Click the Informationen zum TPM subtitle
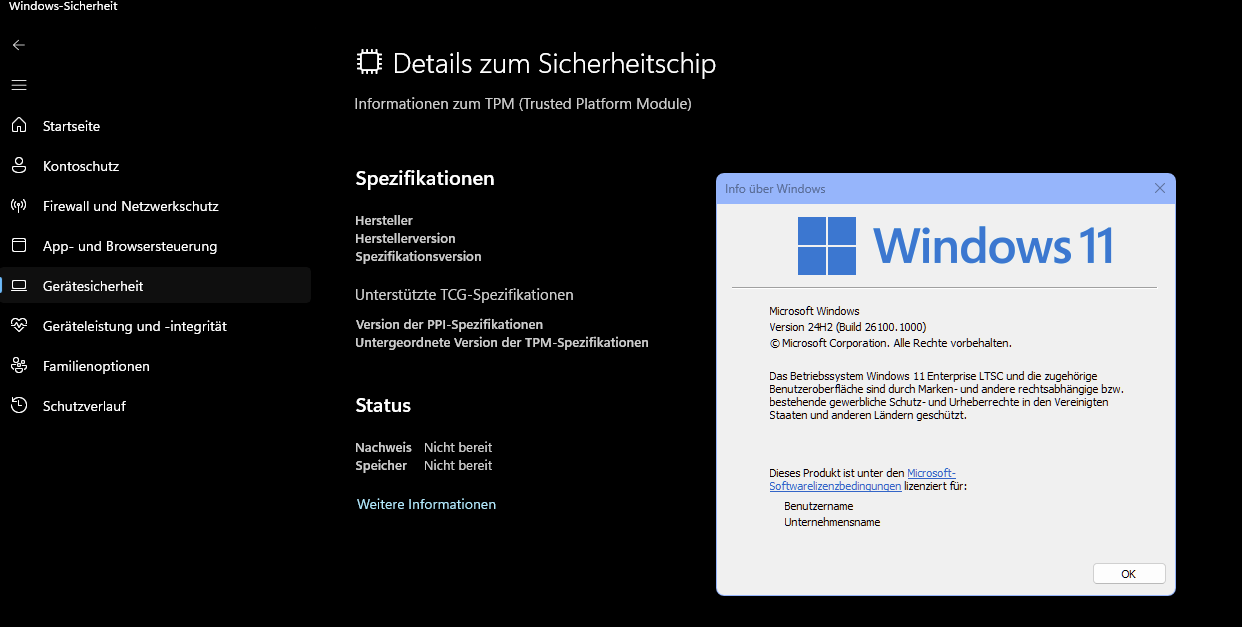This screenshot has width=1242, height=627. tap(523, 103)
